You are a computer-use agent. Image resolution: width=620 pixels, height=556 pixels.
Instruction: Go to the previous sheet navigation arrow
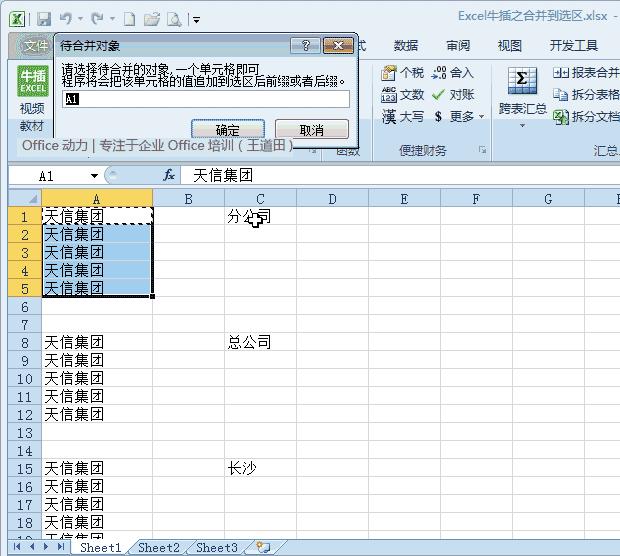(32, 547)
